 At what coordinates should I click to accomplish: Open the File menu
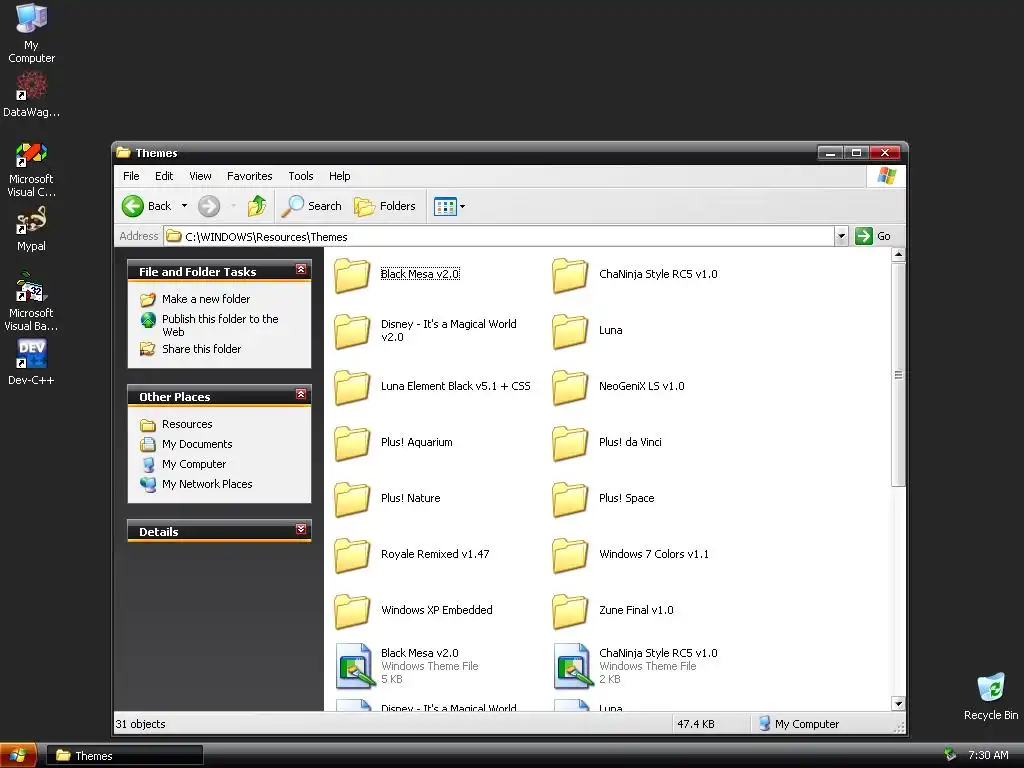[x=131, y=176]
